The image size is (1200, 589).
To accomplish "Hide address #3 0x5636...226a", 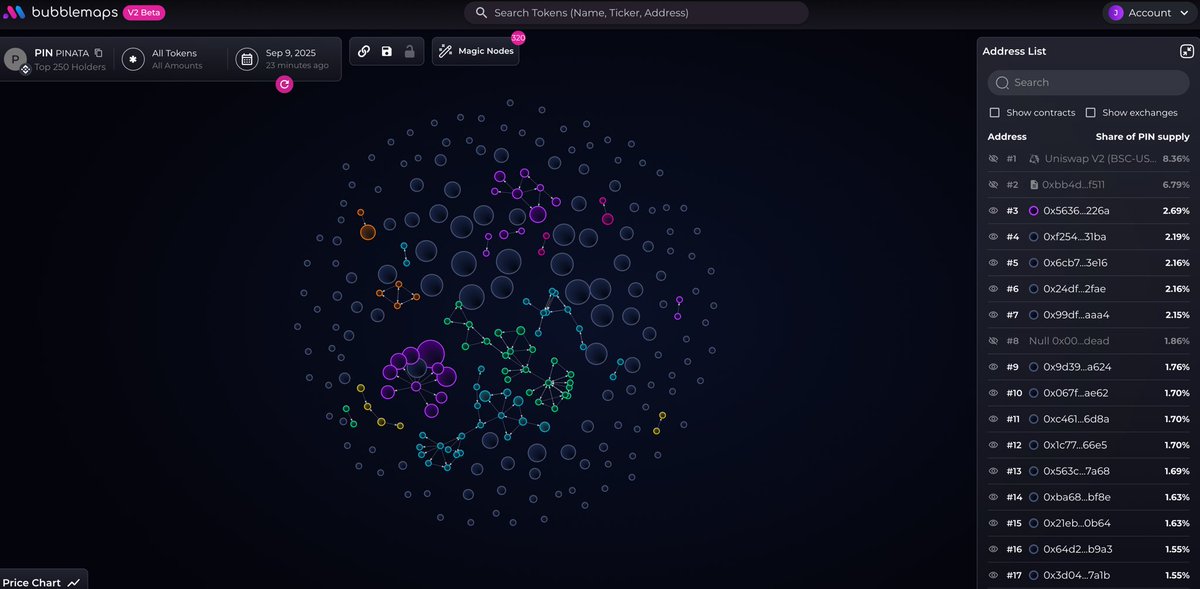I will (994, 211).
